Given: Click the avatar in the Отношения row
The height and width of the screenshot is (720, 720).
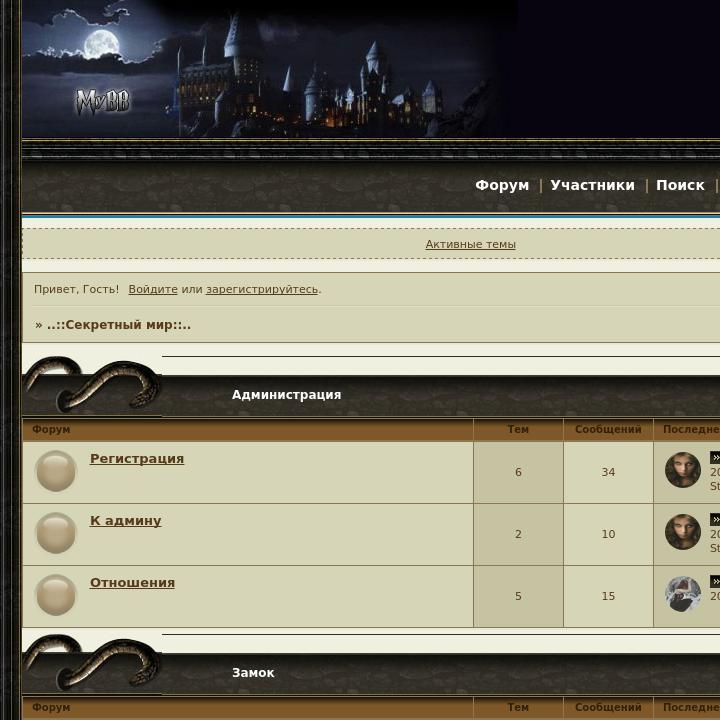Looking at the screenshot, I should click(683, 594).
